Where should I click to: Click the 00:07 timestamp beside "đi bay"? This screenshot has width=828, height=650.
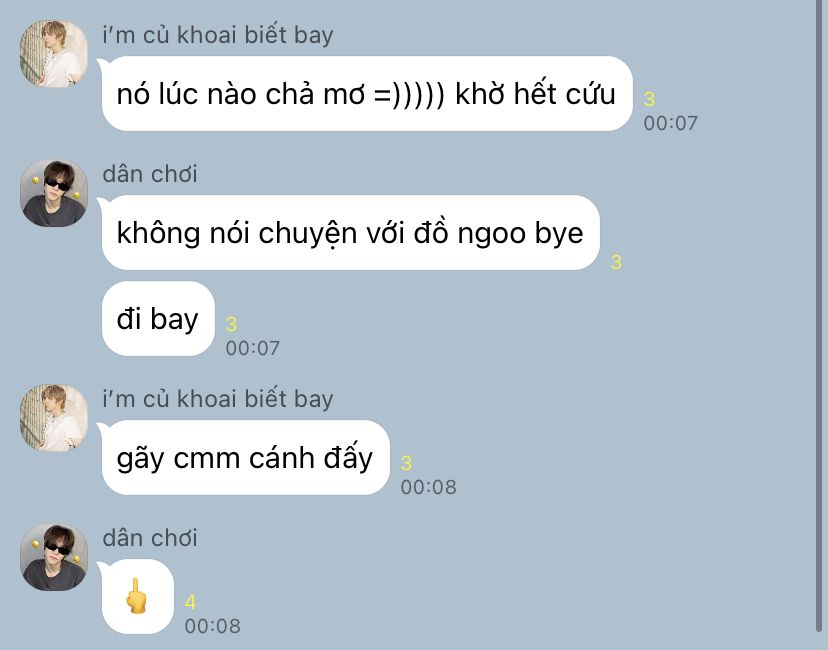pyautogui.click(x=252, y=348)
